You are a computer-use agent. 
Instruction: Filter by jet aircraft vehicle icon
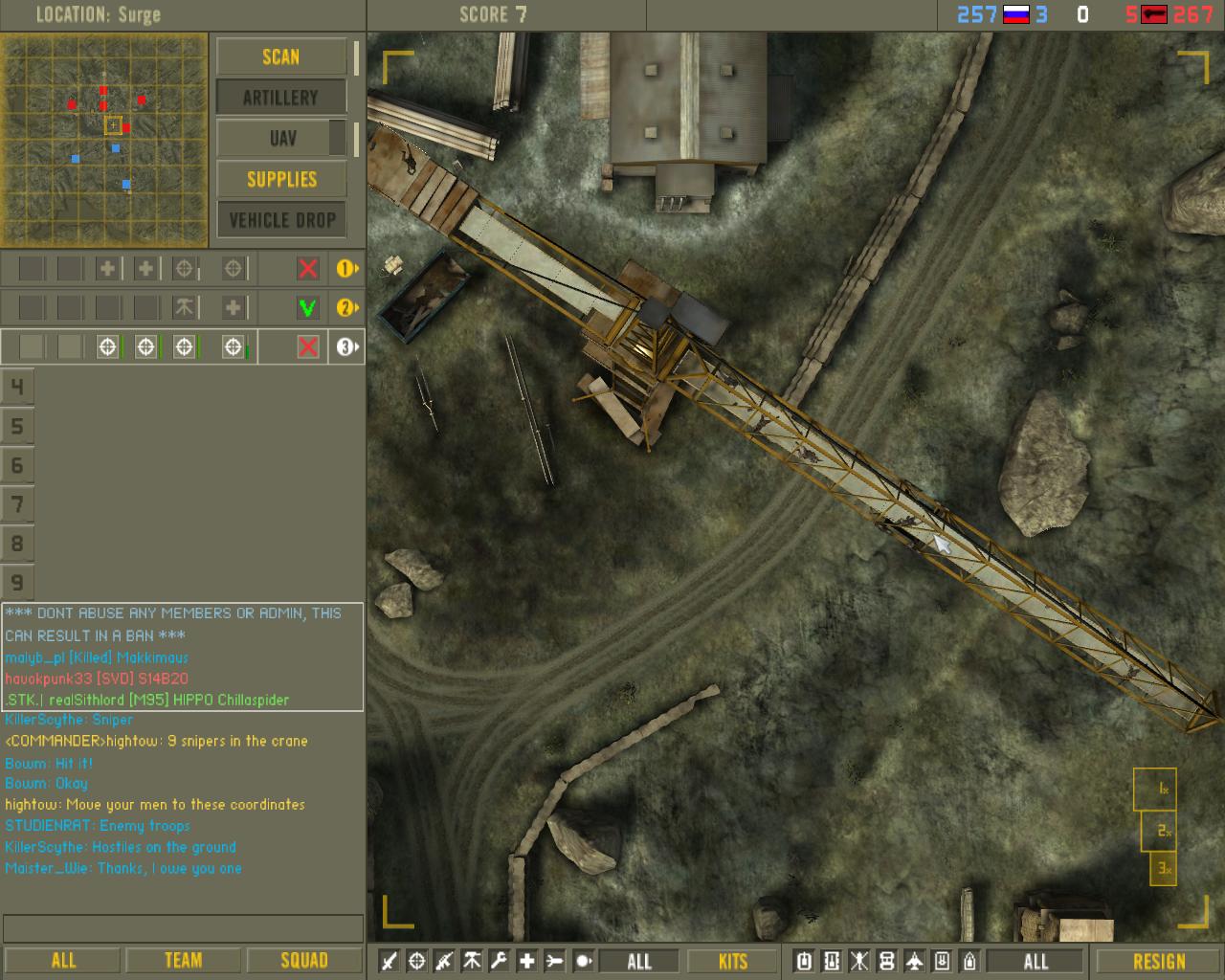(x=915, y=961)
